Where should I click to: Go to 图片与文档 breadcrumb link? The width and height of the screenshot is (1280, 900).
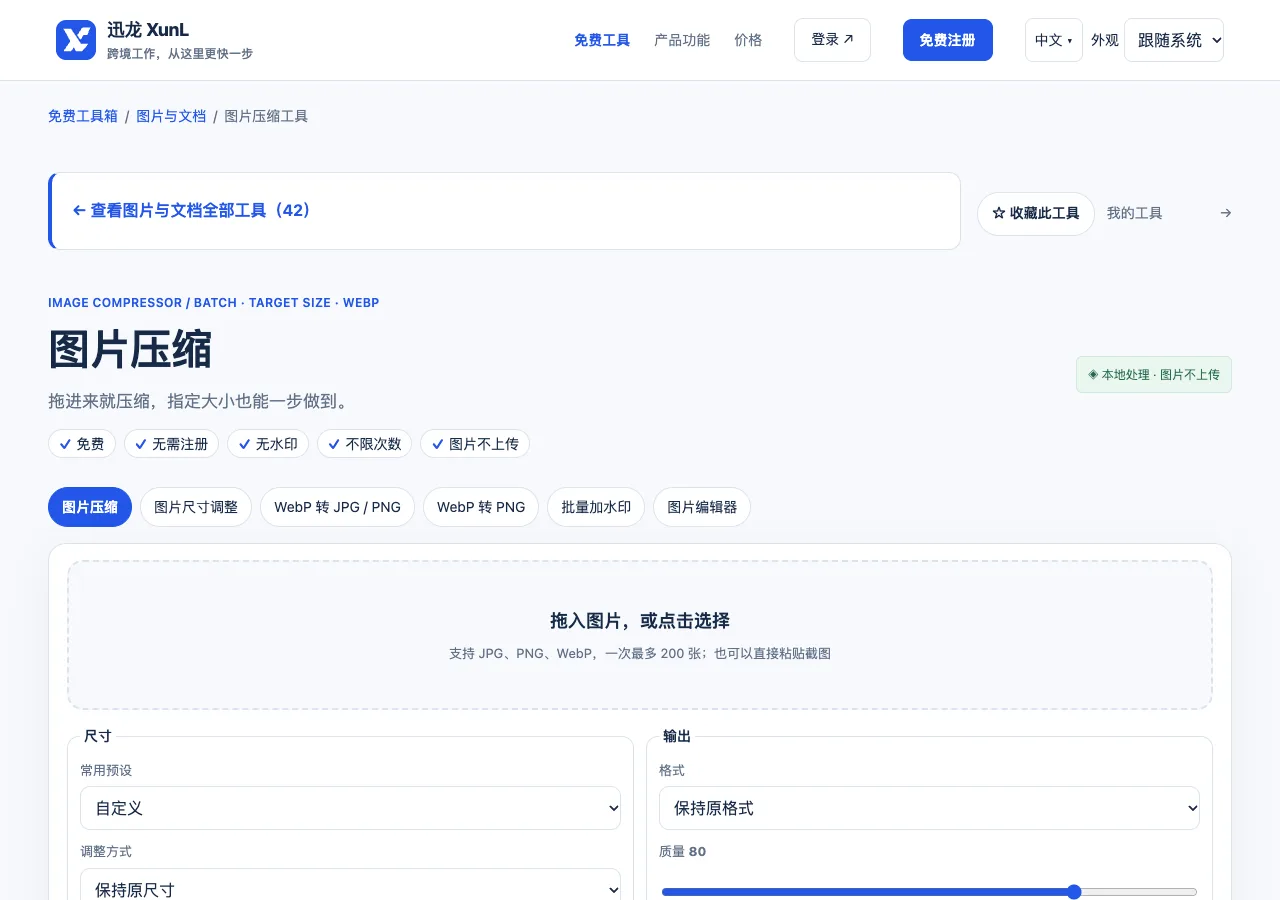click(x=171, y=116)
